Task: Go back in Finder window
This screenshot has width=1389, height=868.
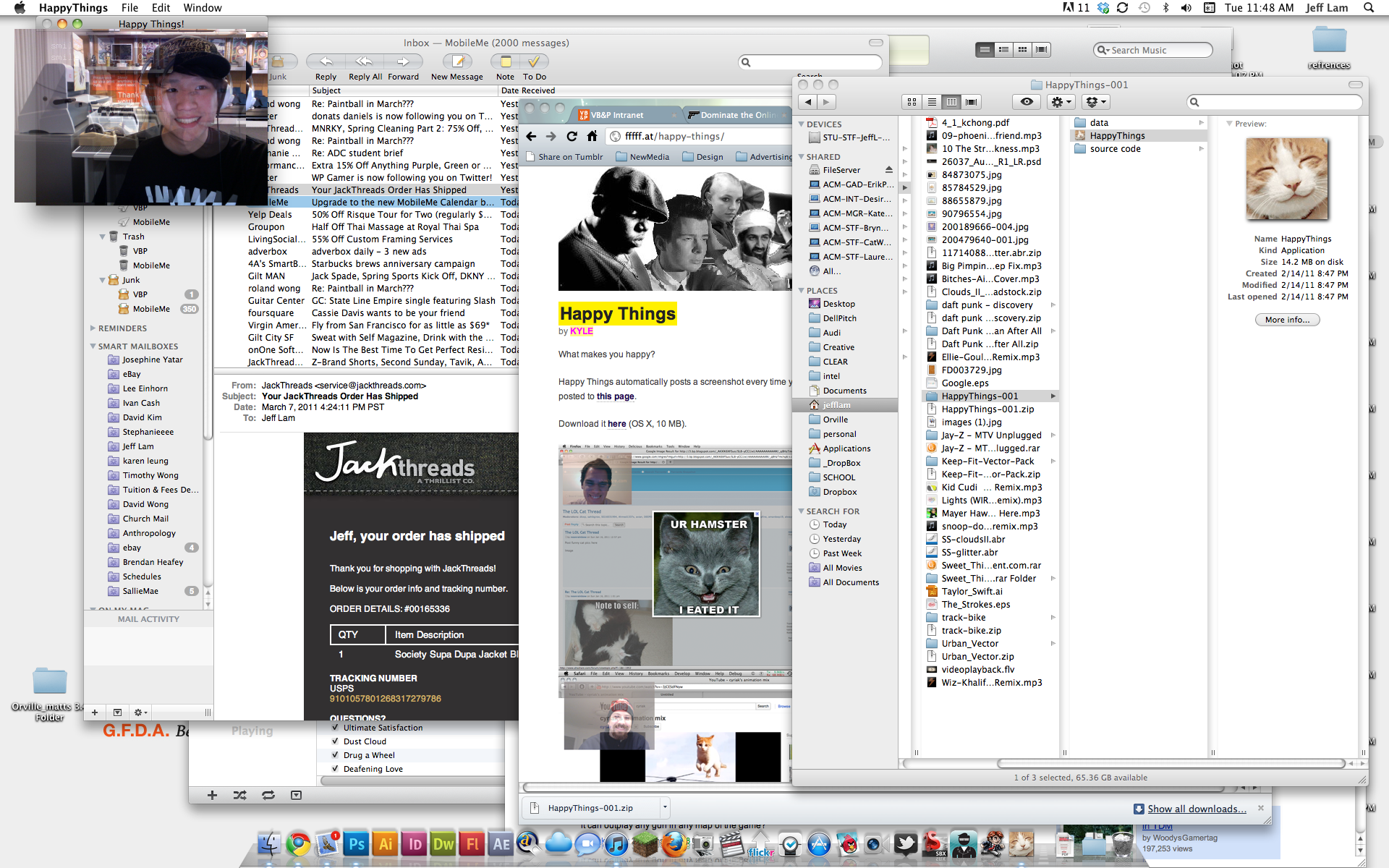Action: click(808, 102)
